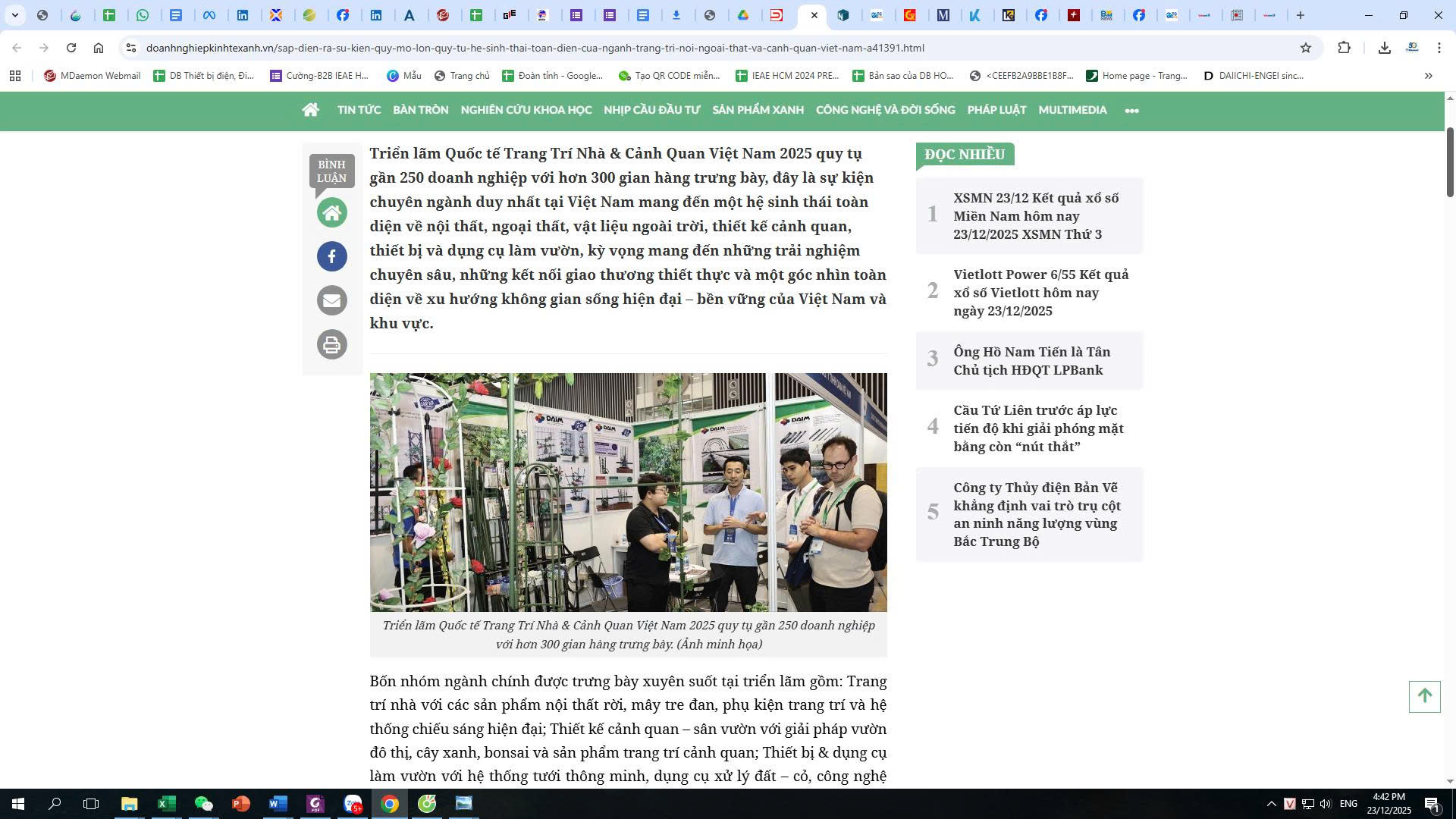Open the tab search dropdown arrow
The image size is (1456, 819).
click(14, 15)
